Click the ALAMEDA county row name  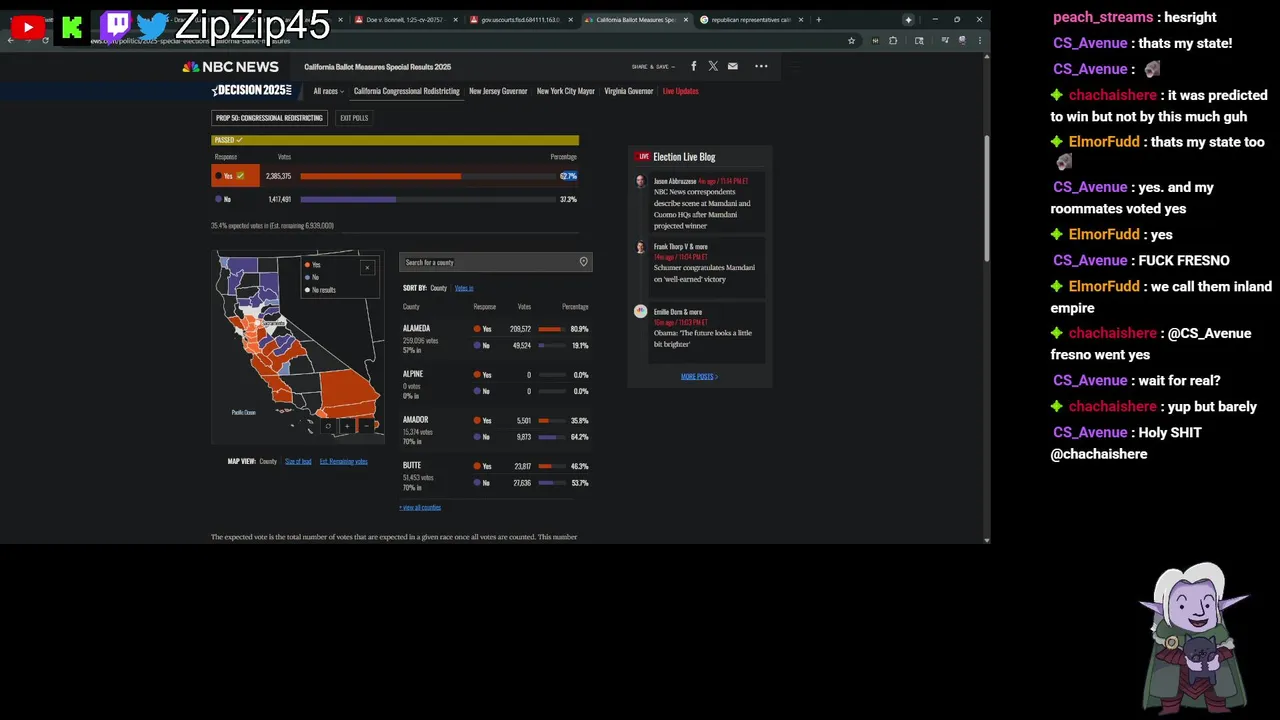[417, 328]
